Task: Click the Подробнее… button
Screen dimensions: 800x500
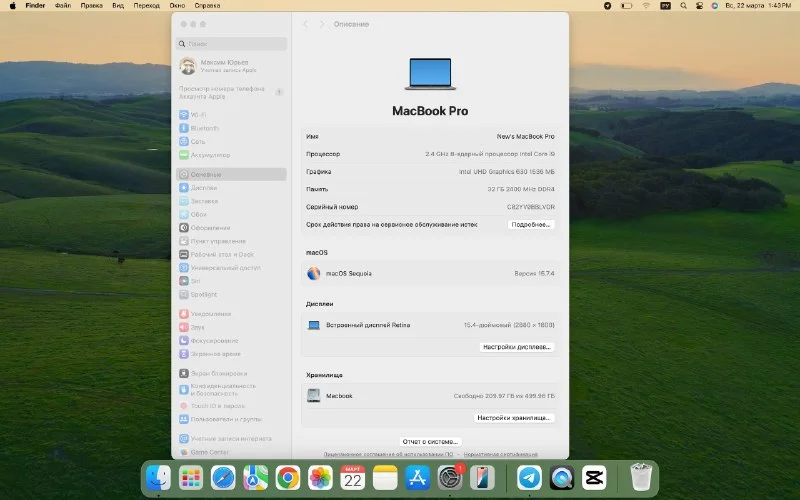Action: 531,224
